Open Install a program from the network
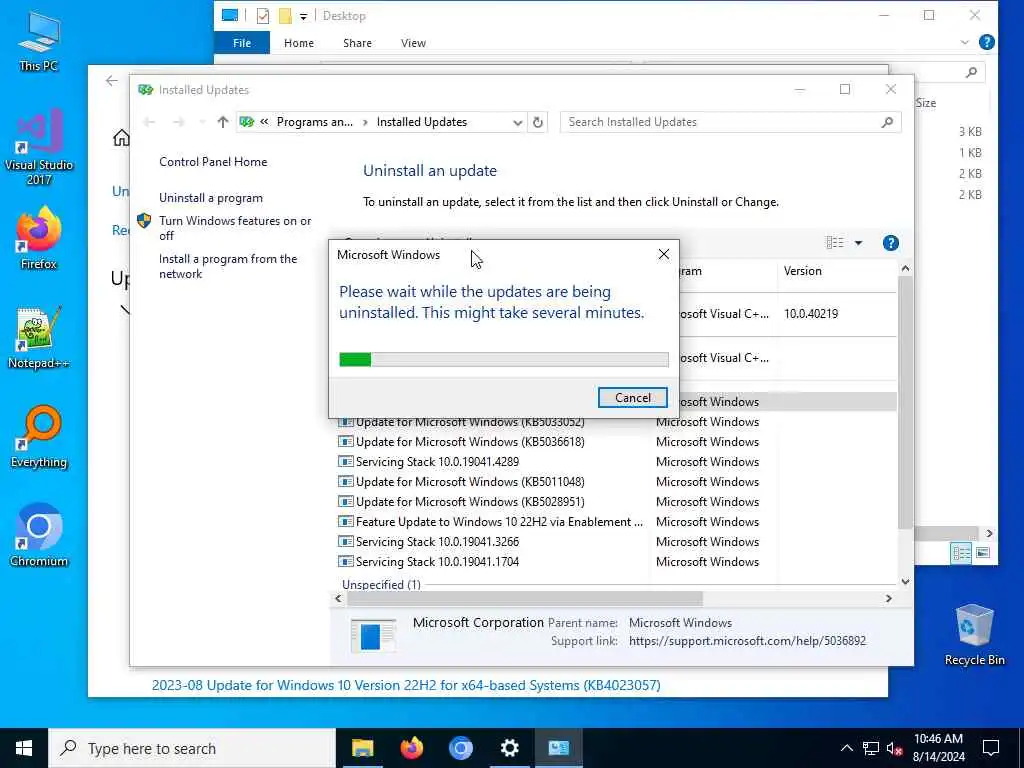The image size is (1024, 768). 228,266
